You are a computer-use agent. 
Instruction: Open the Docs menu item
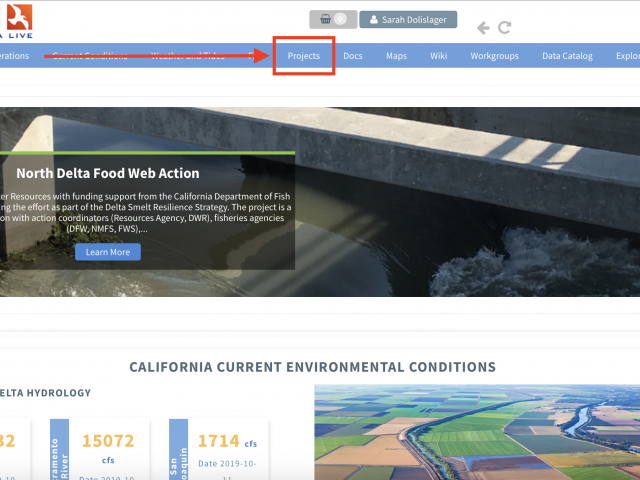tap(353, 56)
